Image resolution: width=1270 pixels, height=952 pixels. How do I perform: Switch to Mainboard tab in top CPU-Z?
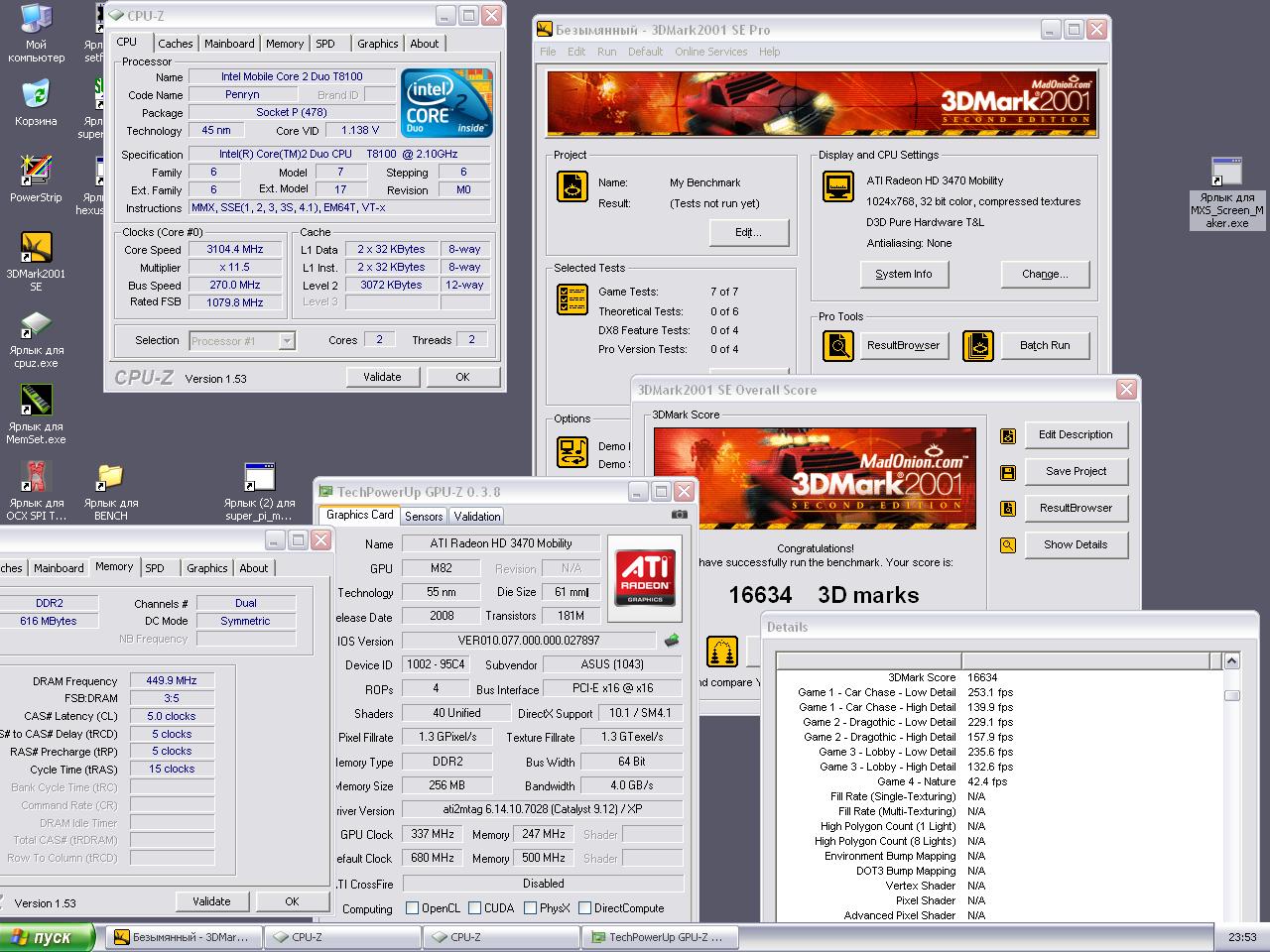click(x=229, y=44)
